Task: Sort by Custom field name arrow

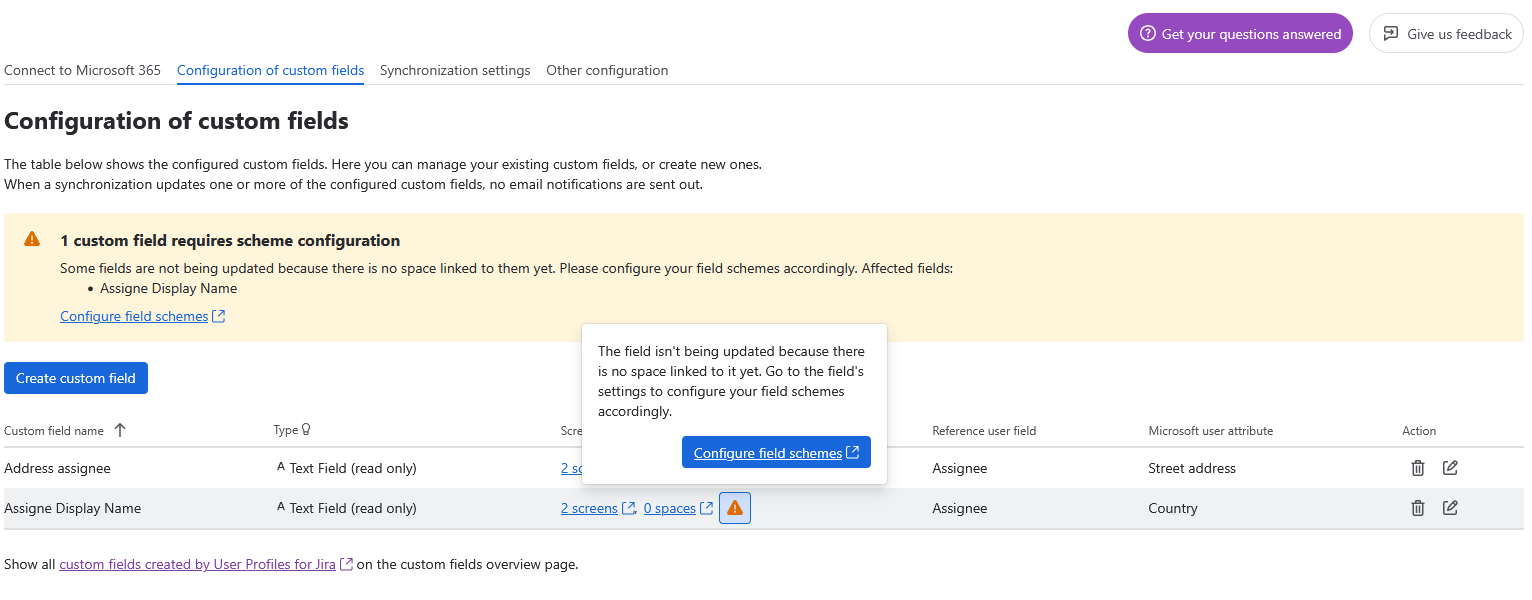Action: (120, 431)
